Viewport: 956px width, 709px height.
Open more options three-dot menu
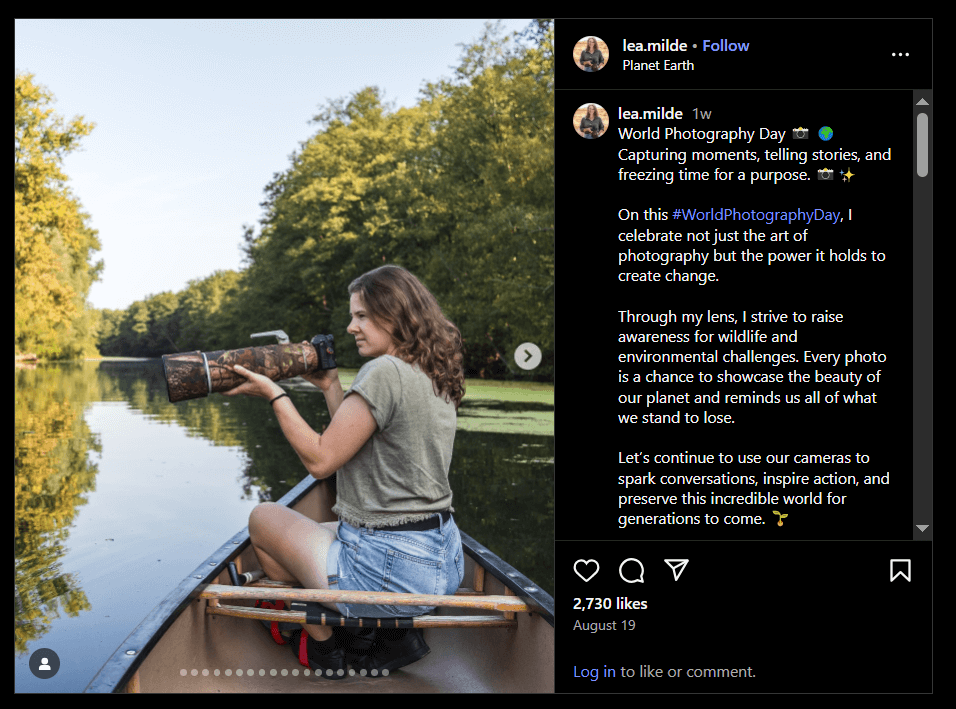click(x=900, y=54)
